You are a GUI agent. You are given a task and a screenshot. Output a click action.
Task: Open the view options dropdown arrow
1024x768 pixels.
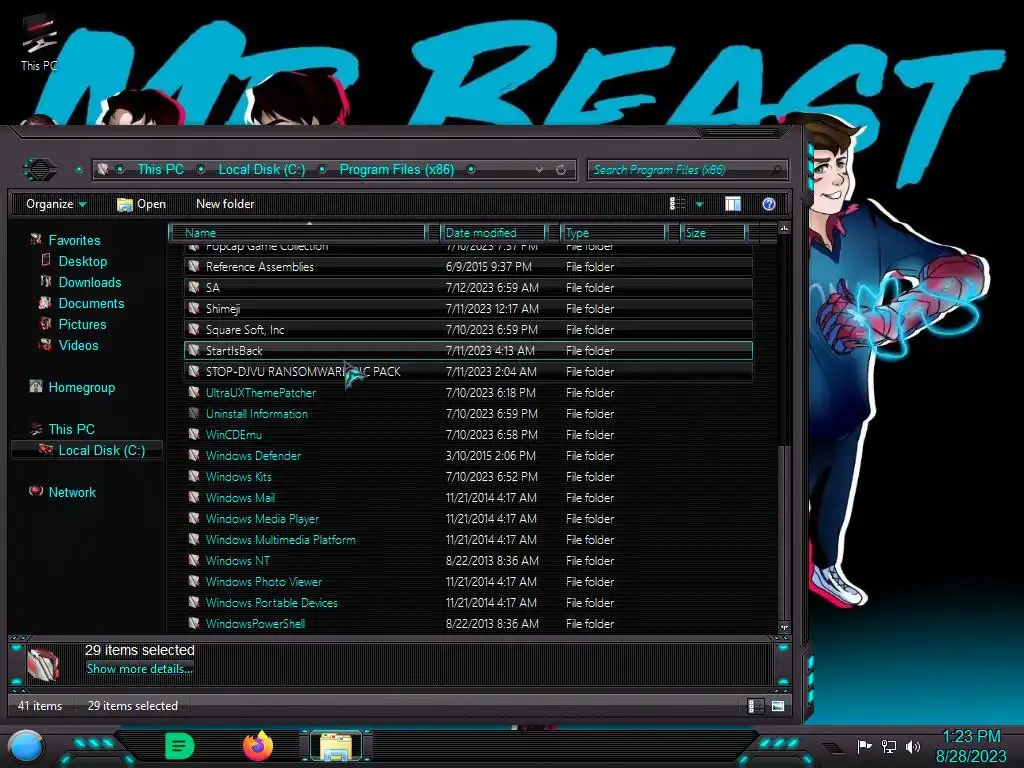click(x=699, y=205)
